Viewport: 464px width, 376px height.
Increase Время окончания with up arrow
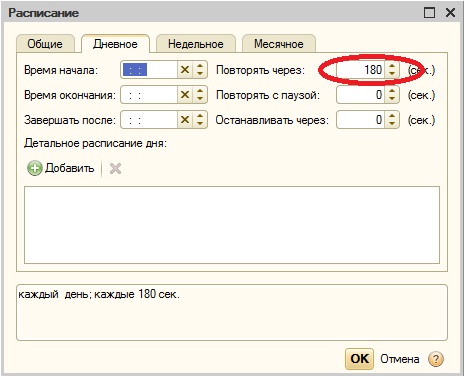200,91
